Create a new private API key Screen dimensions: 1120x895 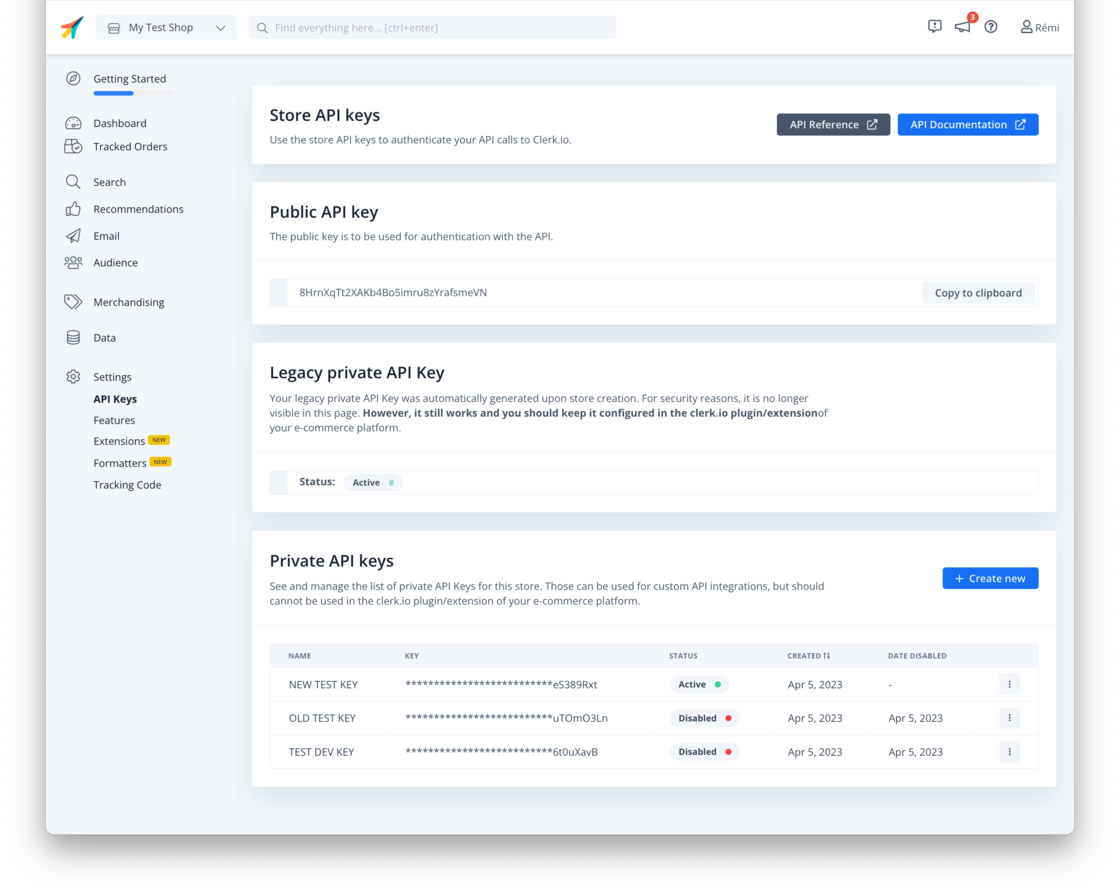click(x=990, y=578)
